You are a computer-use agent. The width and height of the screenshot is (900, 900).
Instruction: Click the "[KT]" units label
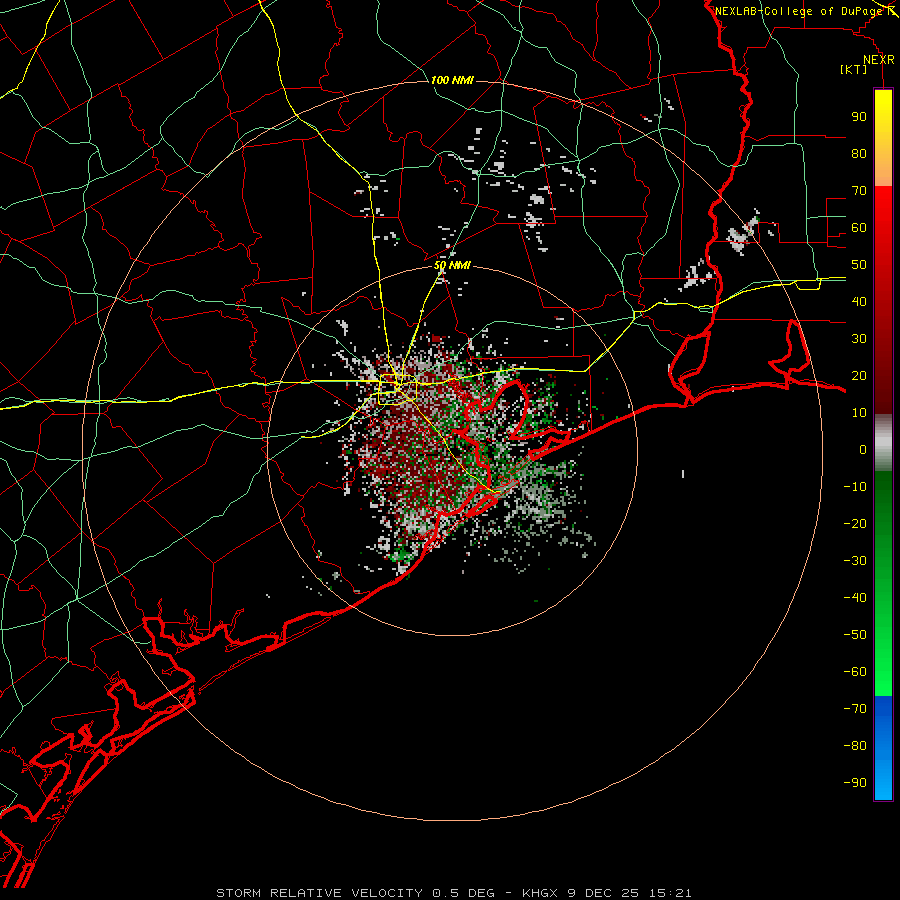[853, 69]
